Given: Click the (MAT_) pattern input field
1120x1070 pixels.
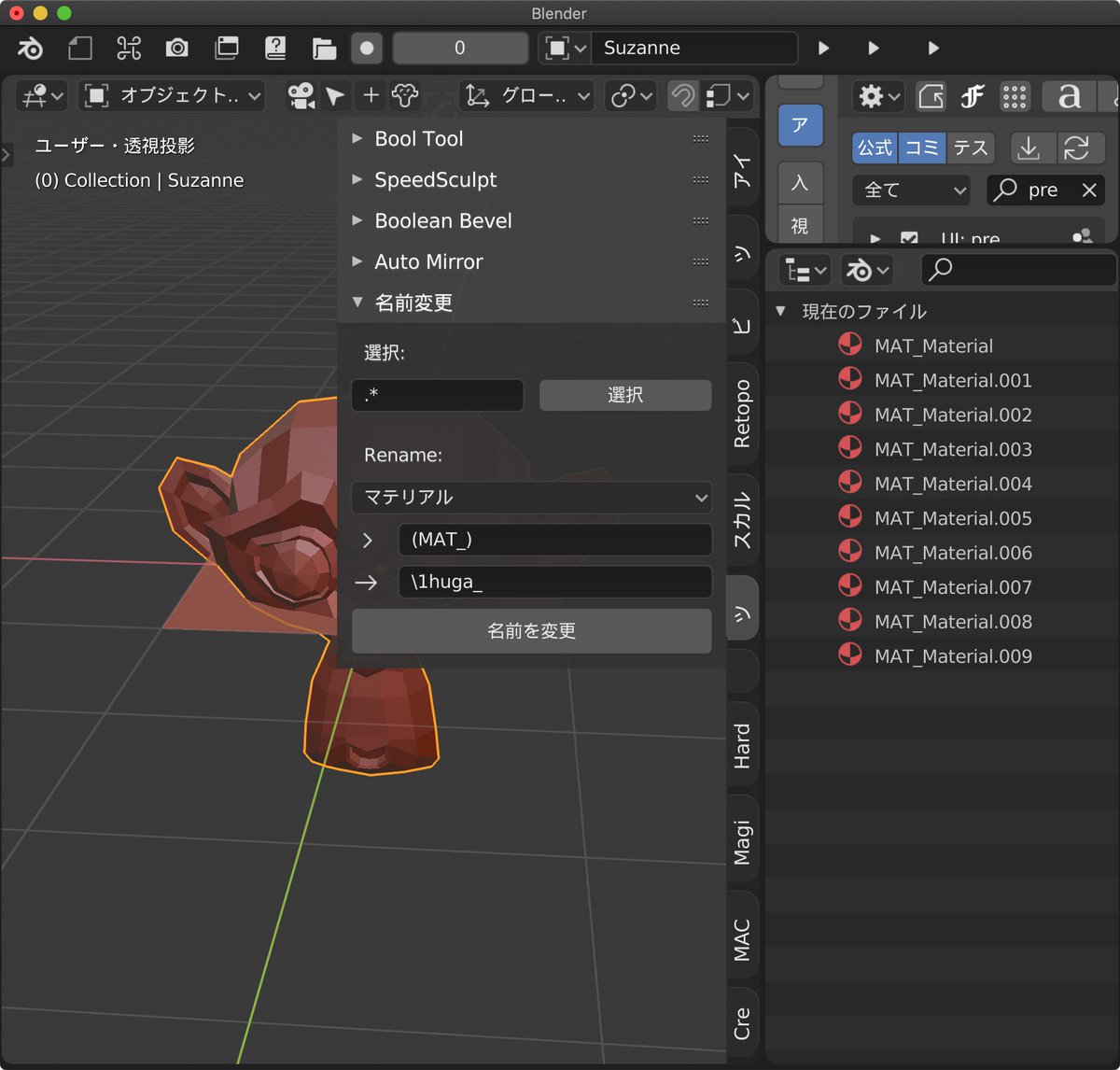Looking at the screenshot, I should 554,540.
